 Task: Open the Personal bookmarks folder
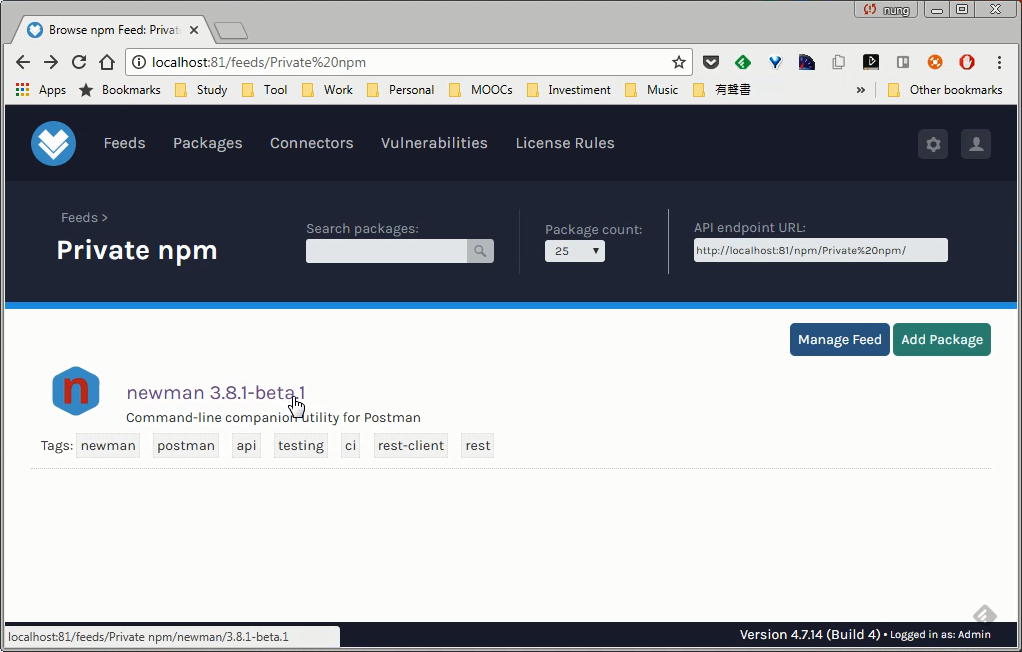[x=401, y=90]
